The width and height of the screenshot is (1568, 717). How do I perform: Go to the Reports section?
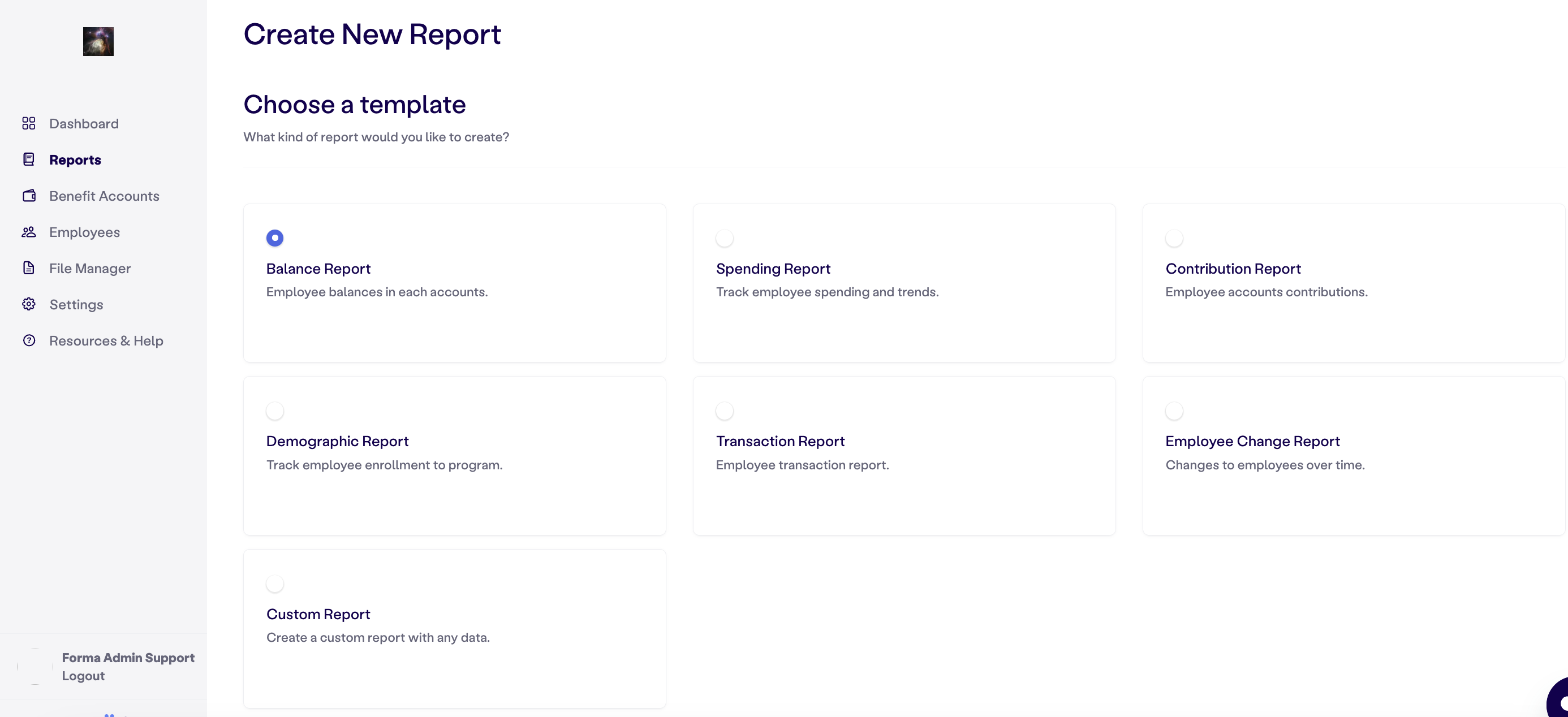75,159
